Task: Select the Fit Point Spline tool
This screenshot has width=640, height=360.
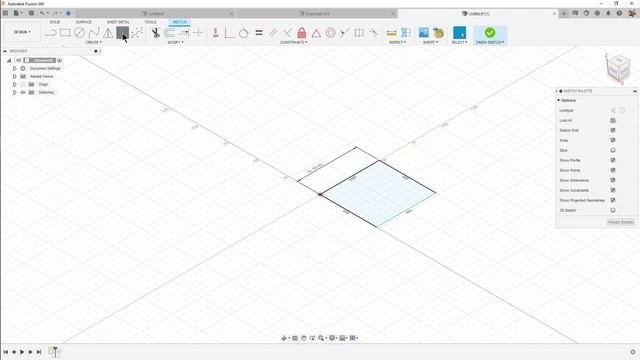Action: tap(137, 33)
